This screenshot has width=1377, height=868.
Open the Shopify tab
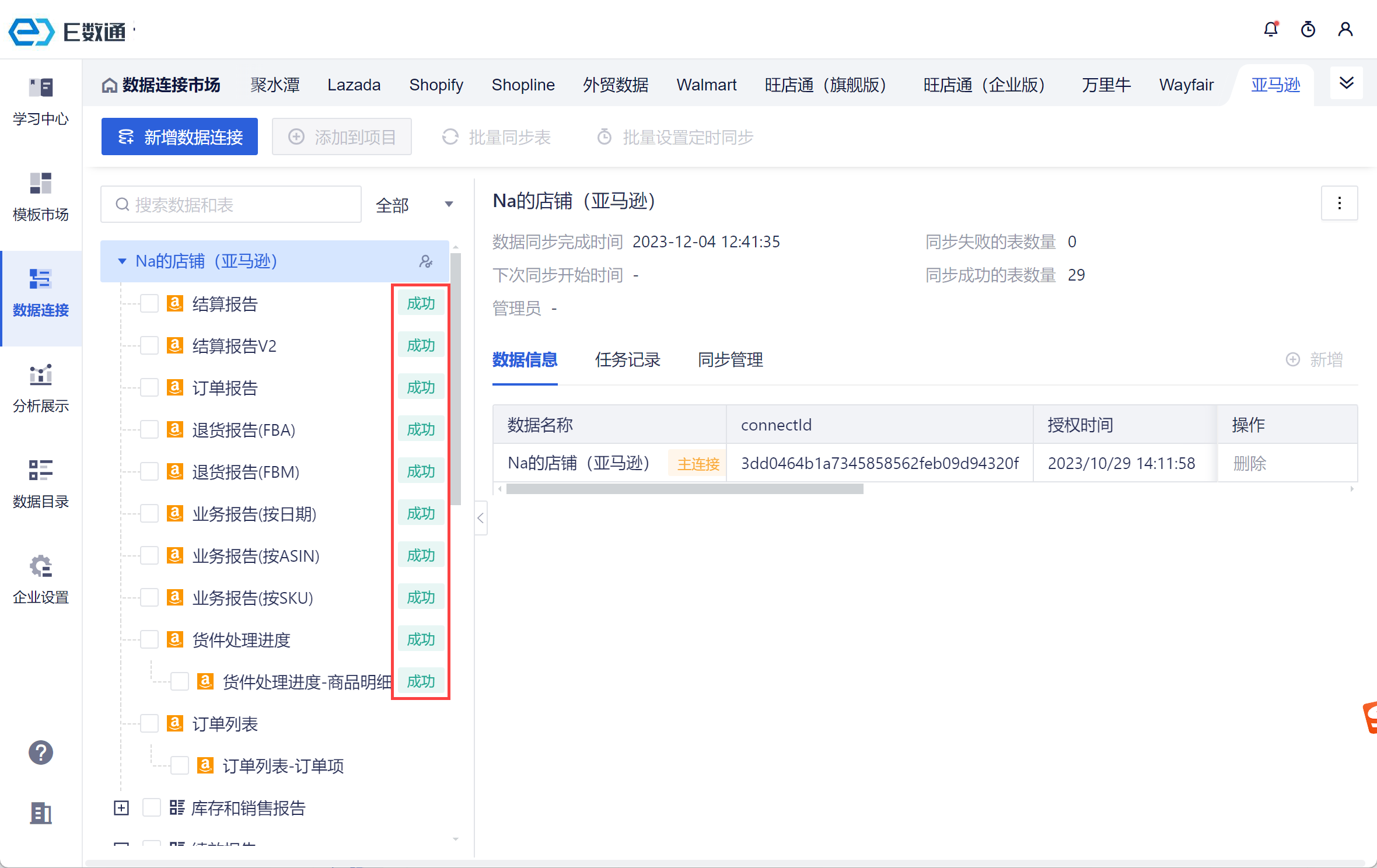tap(436, 85)
